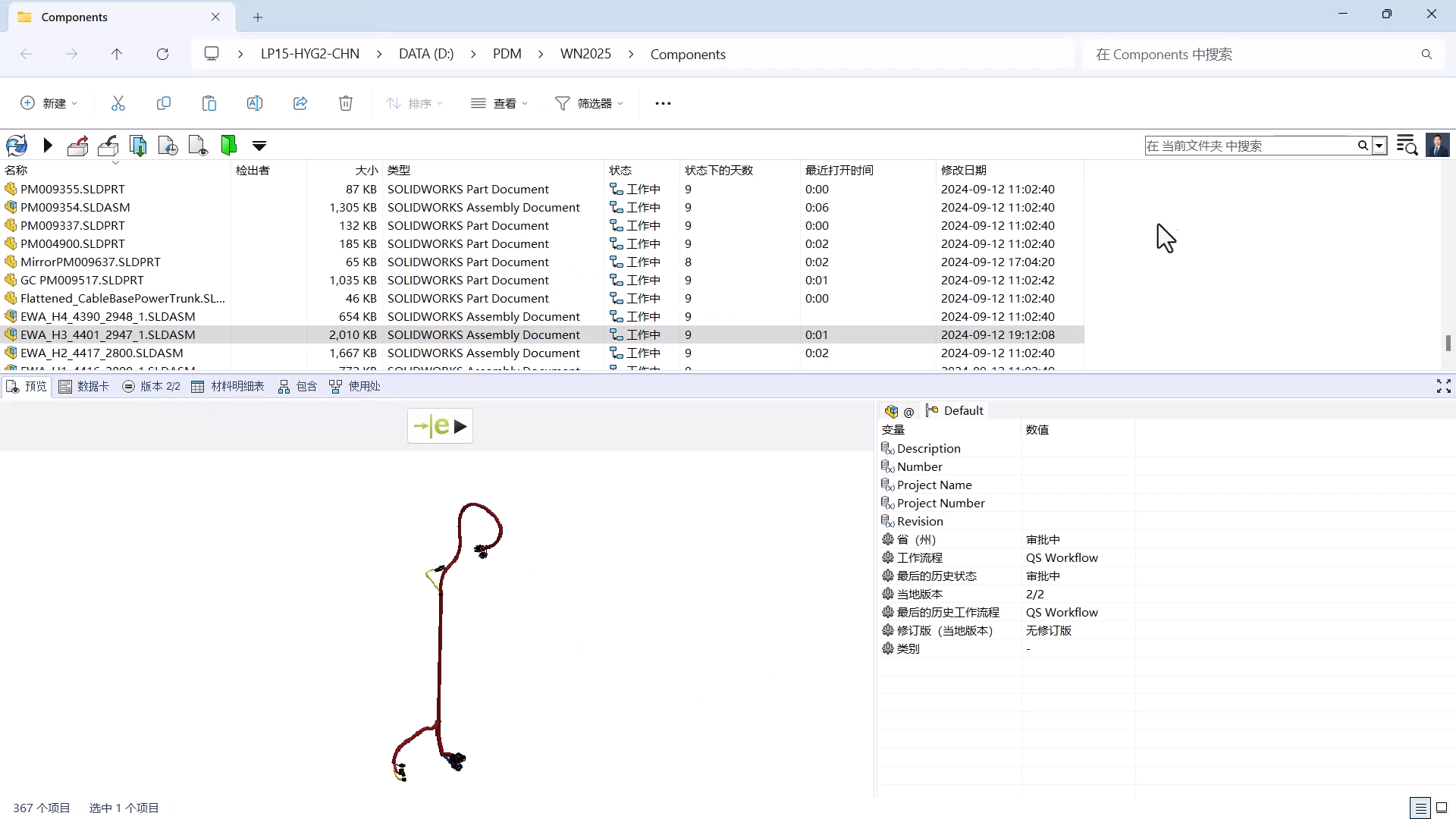Switch to large thumbnails view icon in the status bar
1456x819 pixels.
[x=1442, y=808]
